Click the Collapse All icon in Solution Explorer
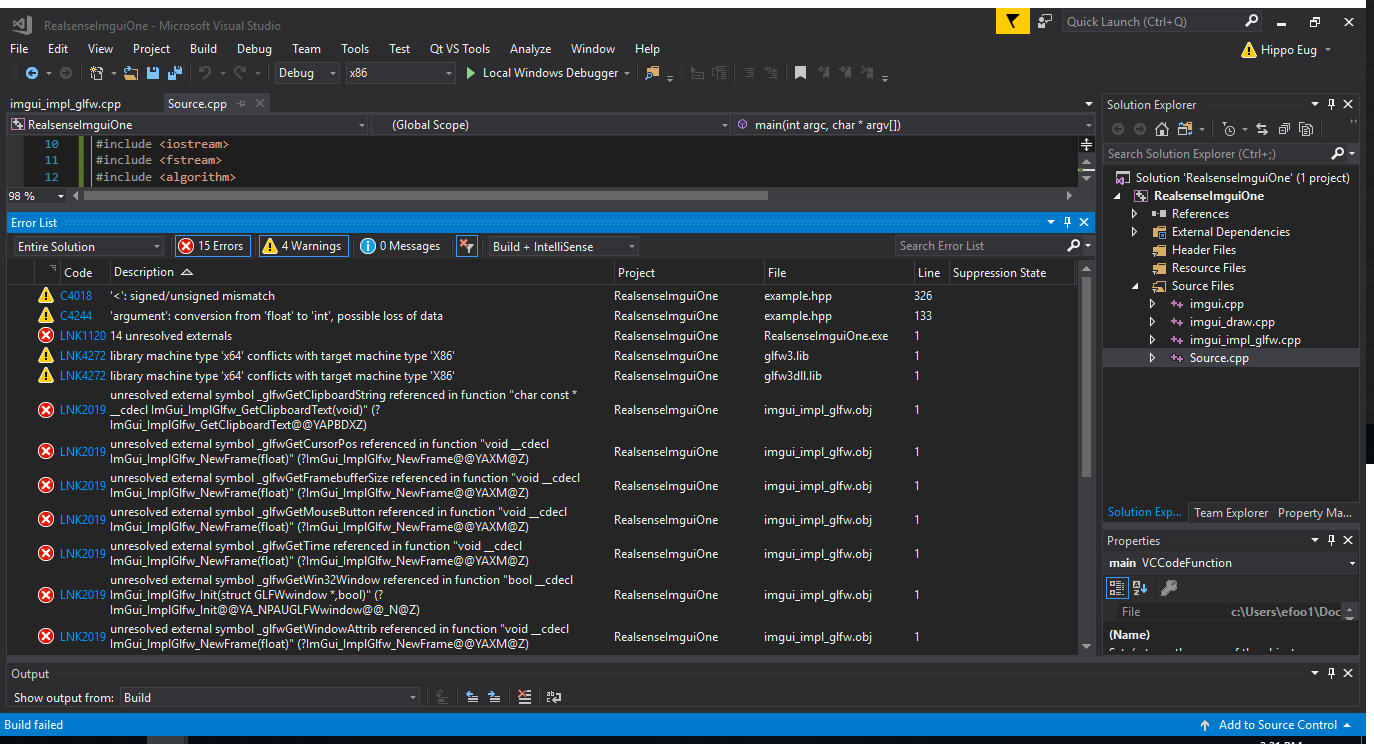The image size is (1374, 744). click(x=1285, y=128)
